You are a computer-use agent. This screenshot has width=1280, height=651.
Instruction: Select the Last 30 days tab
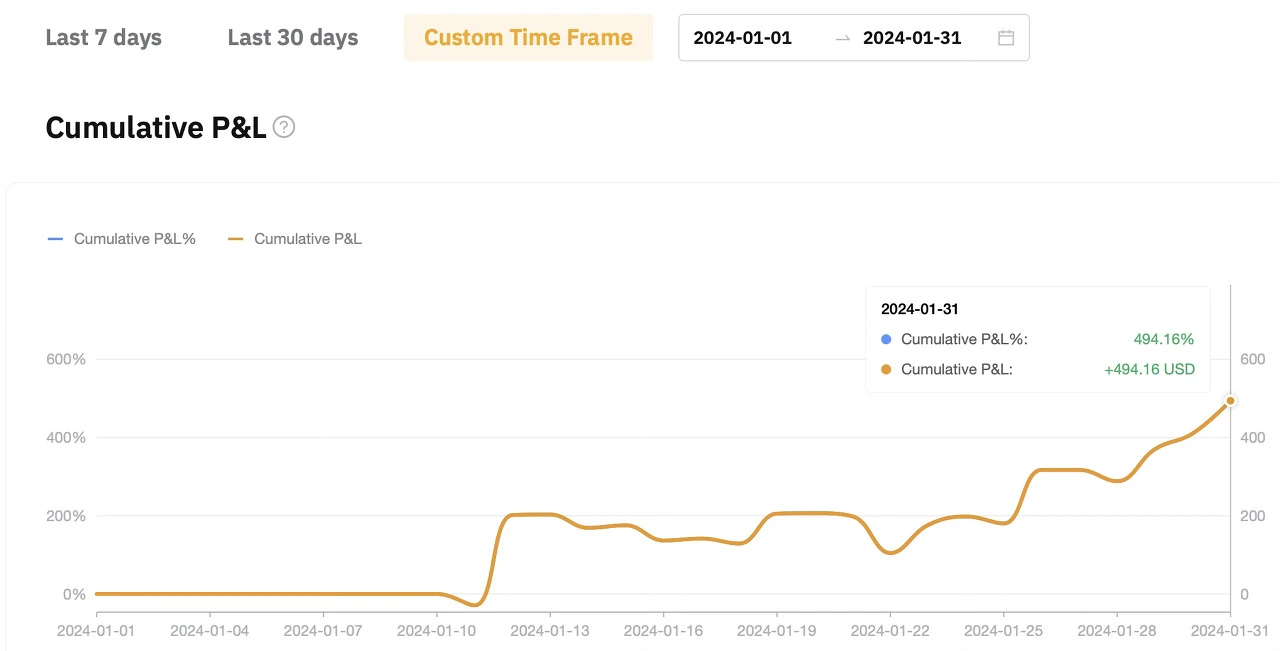click(x=293, y=38)
